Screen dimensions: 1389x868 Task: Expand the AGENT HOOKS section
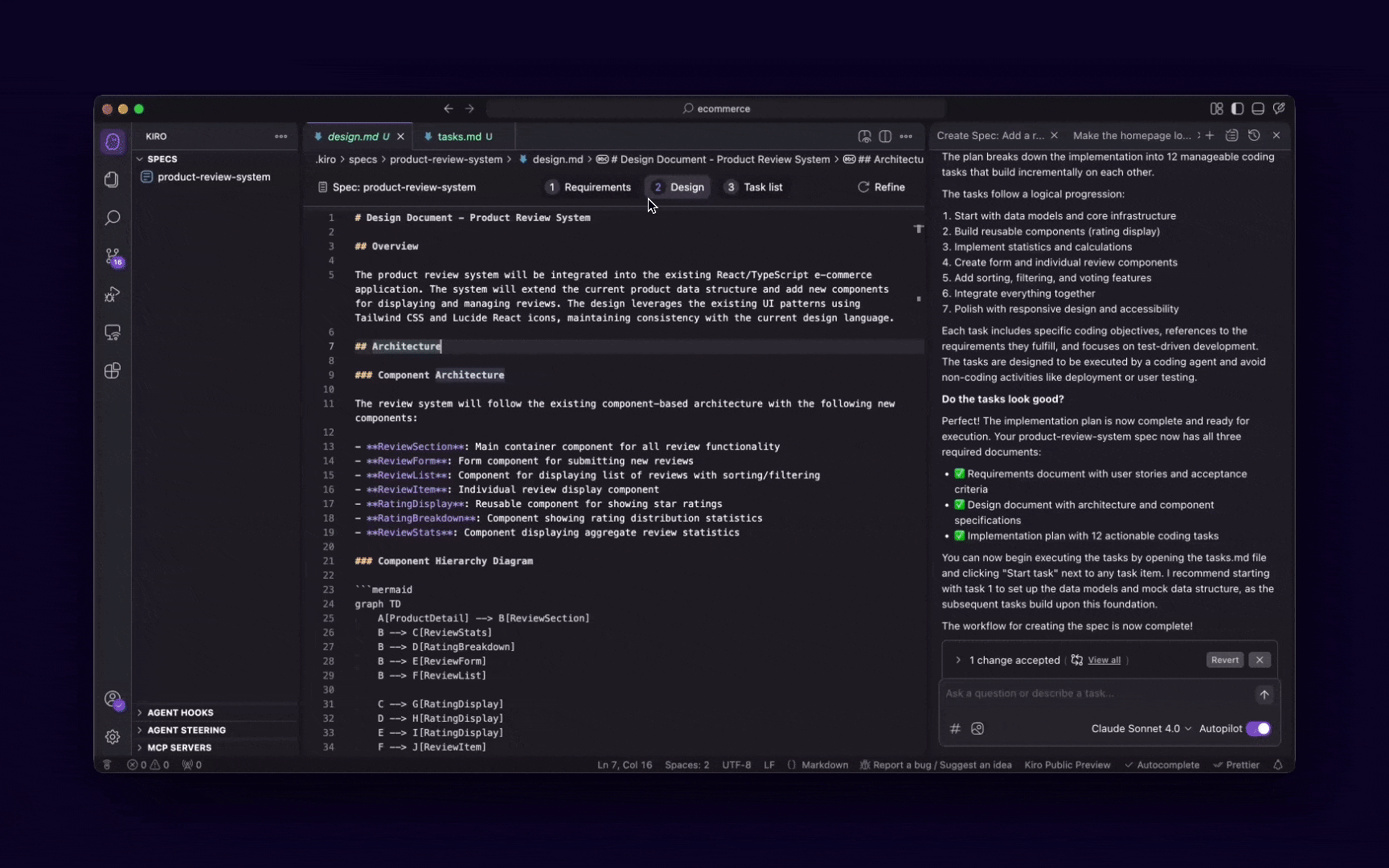click(180, 712)
